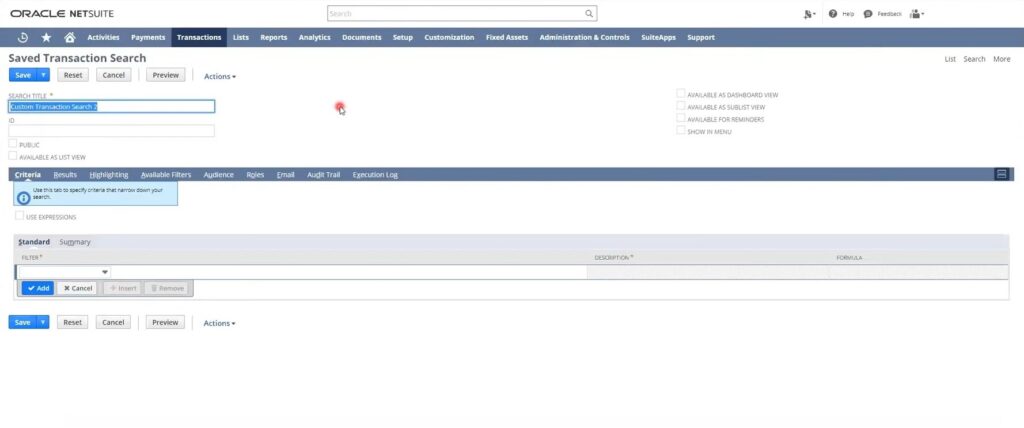Enable Available as List View

(x=12, y=156)
